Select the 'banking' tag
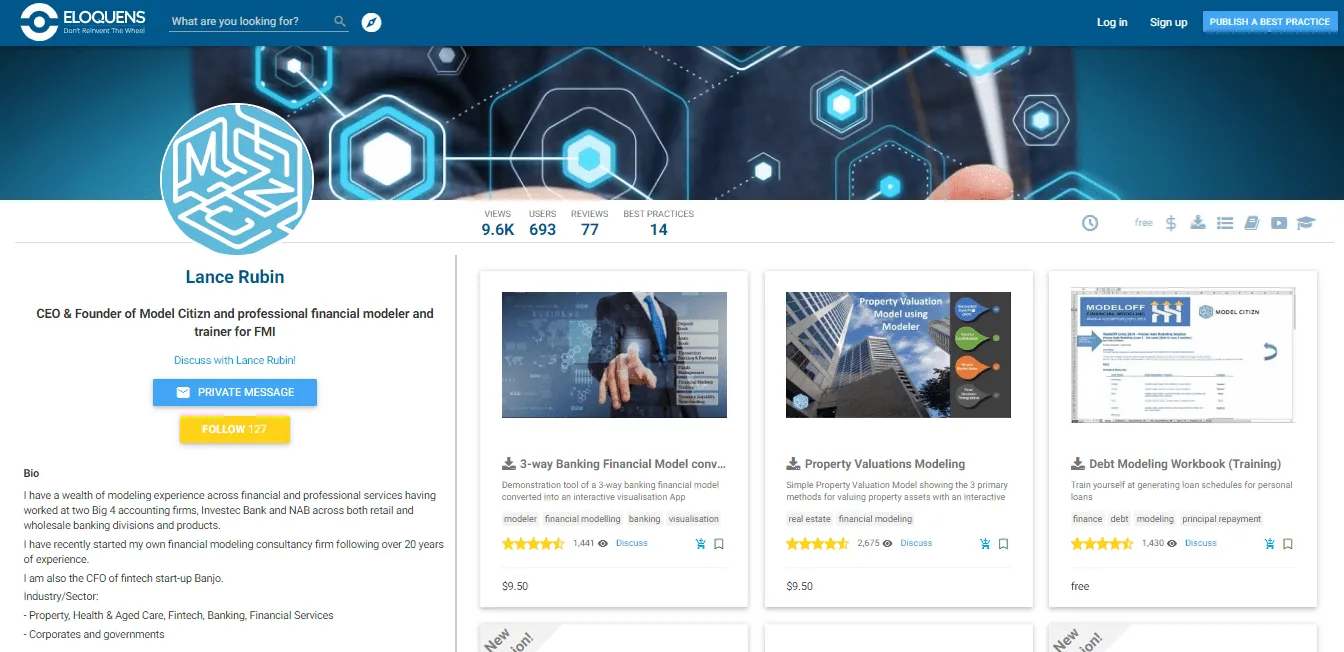 coord(645,519)
